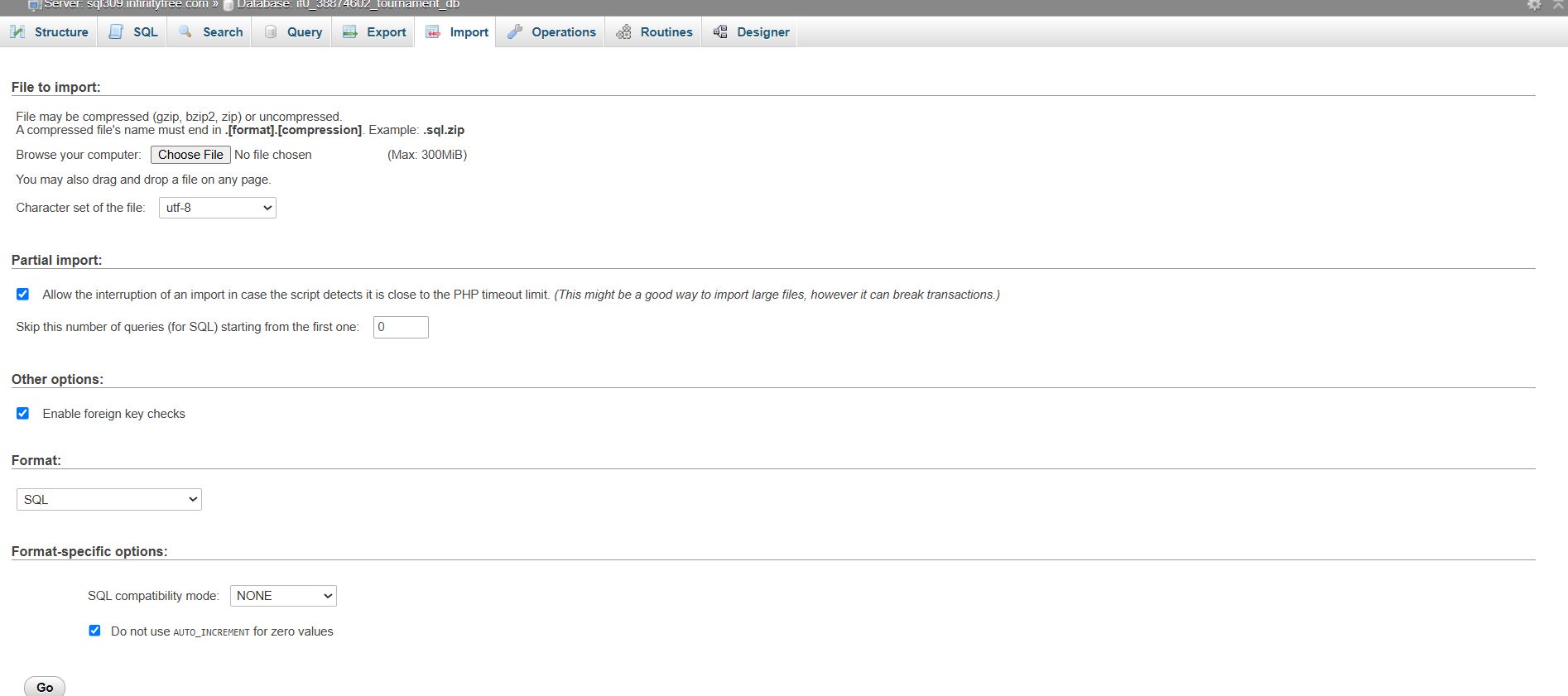Click the Choose File button
Image resolution: width=1568 pixels, height=696 pixels.
pyautogui.click(x=190, y=155)
